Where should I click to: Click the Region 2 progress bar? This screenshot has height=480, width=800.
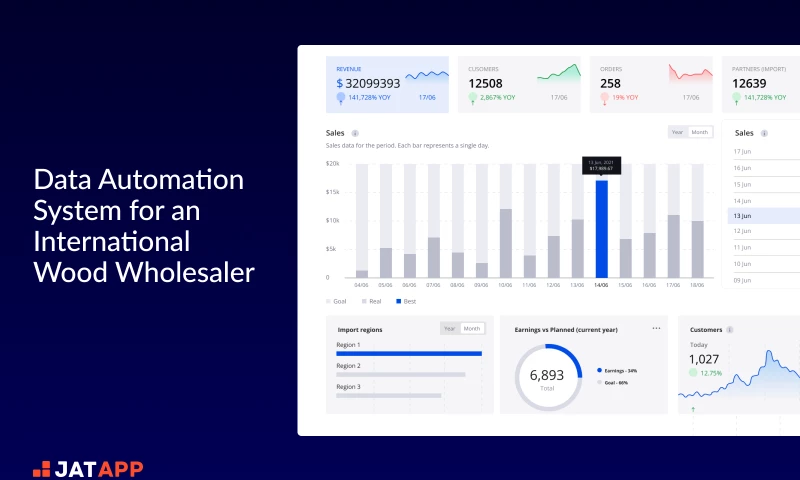401,374
